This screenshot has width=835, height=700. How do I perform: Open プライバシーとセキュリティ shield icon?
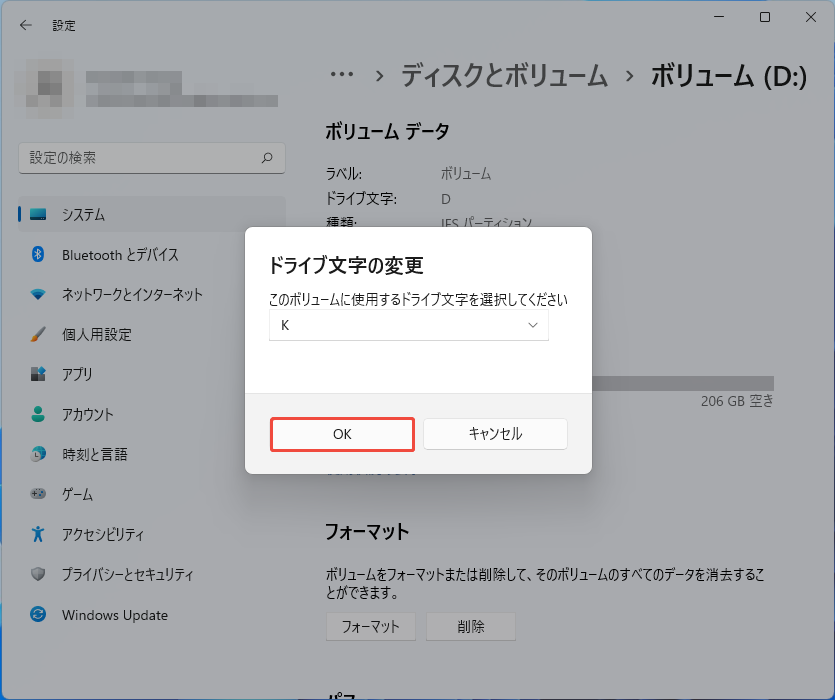pyautogui.click(x=38, y=574)
